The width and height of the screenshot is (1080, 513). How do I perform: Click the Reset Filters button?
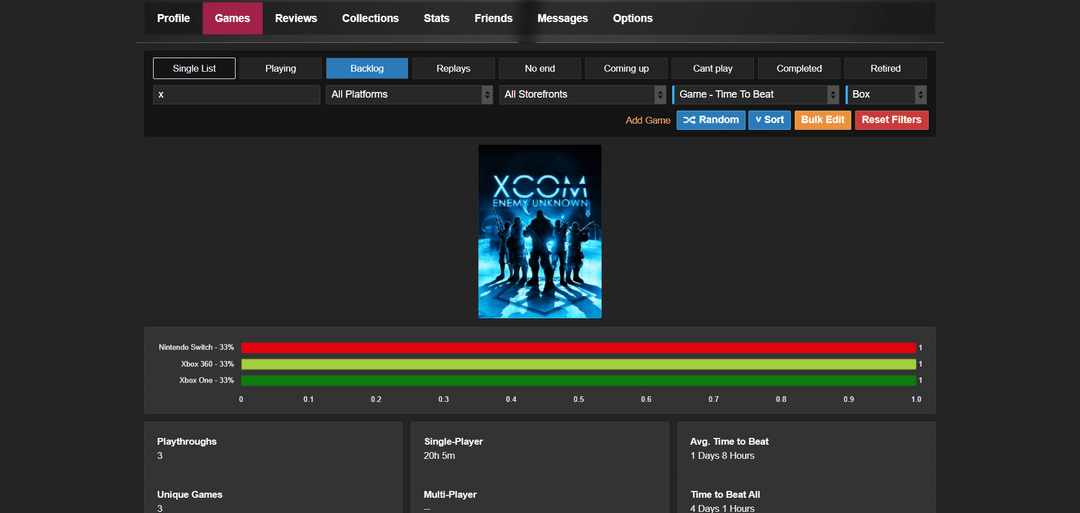[x=891, y=120]
